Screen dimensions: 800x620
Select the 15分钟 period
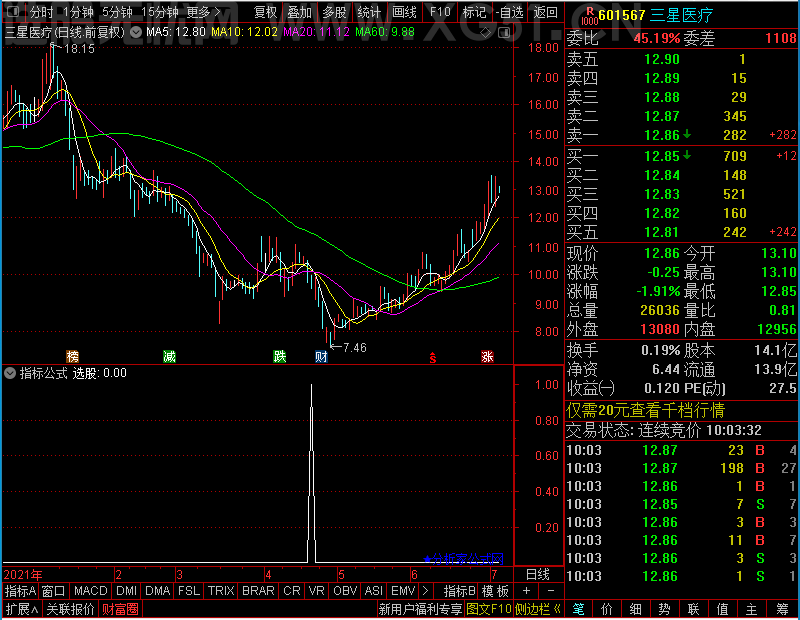[x=160, y=12]
